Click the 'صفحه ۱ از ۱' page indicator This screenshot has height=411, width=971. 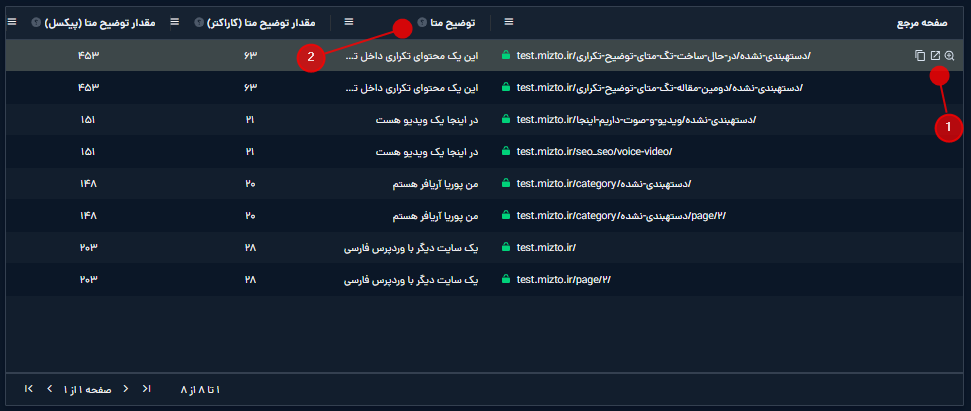point(87,389)
